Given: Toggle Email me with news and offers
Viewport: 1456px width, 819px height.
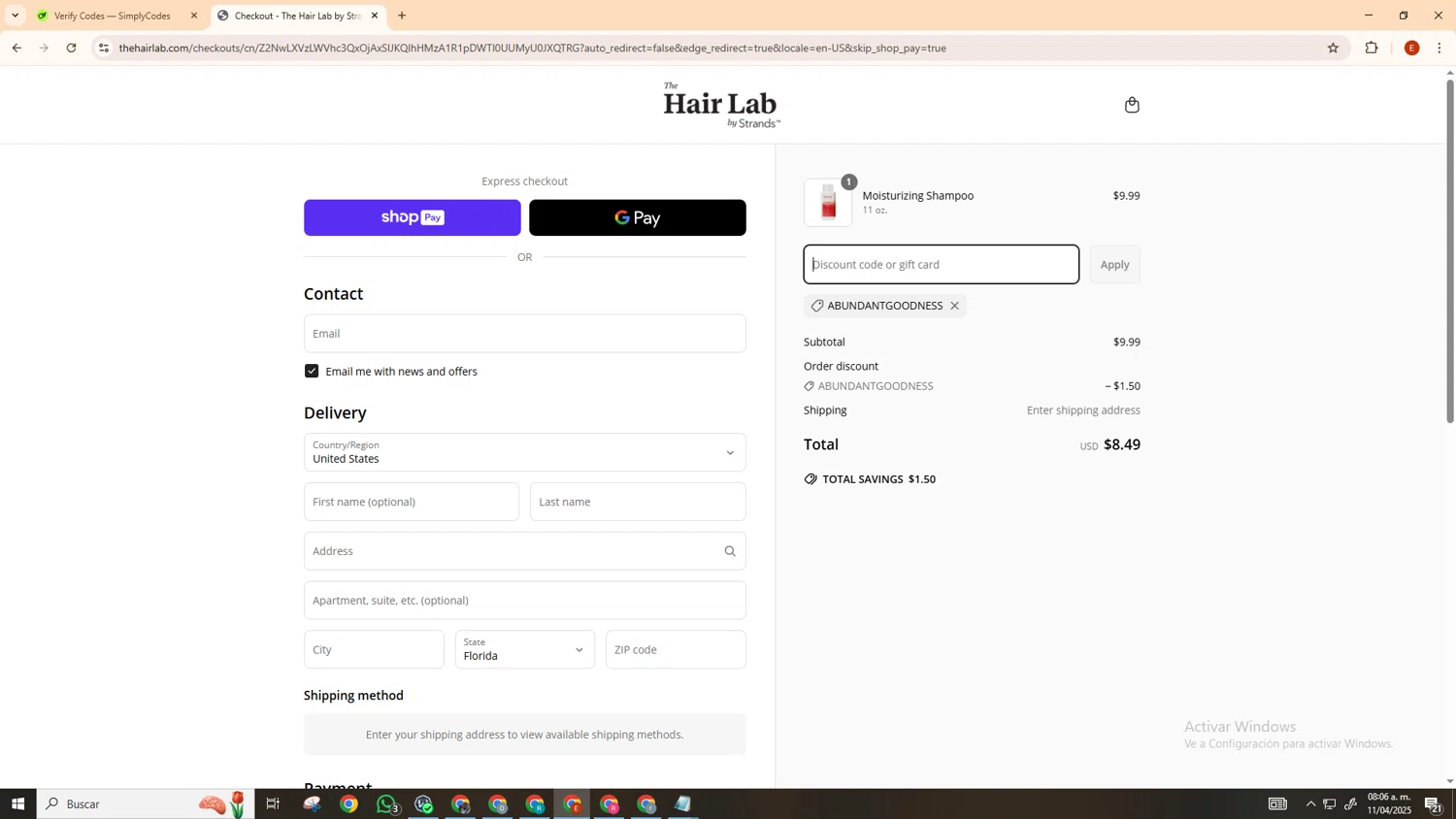Looking at the screenshot, I should (x=312, y=371).
